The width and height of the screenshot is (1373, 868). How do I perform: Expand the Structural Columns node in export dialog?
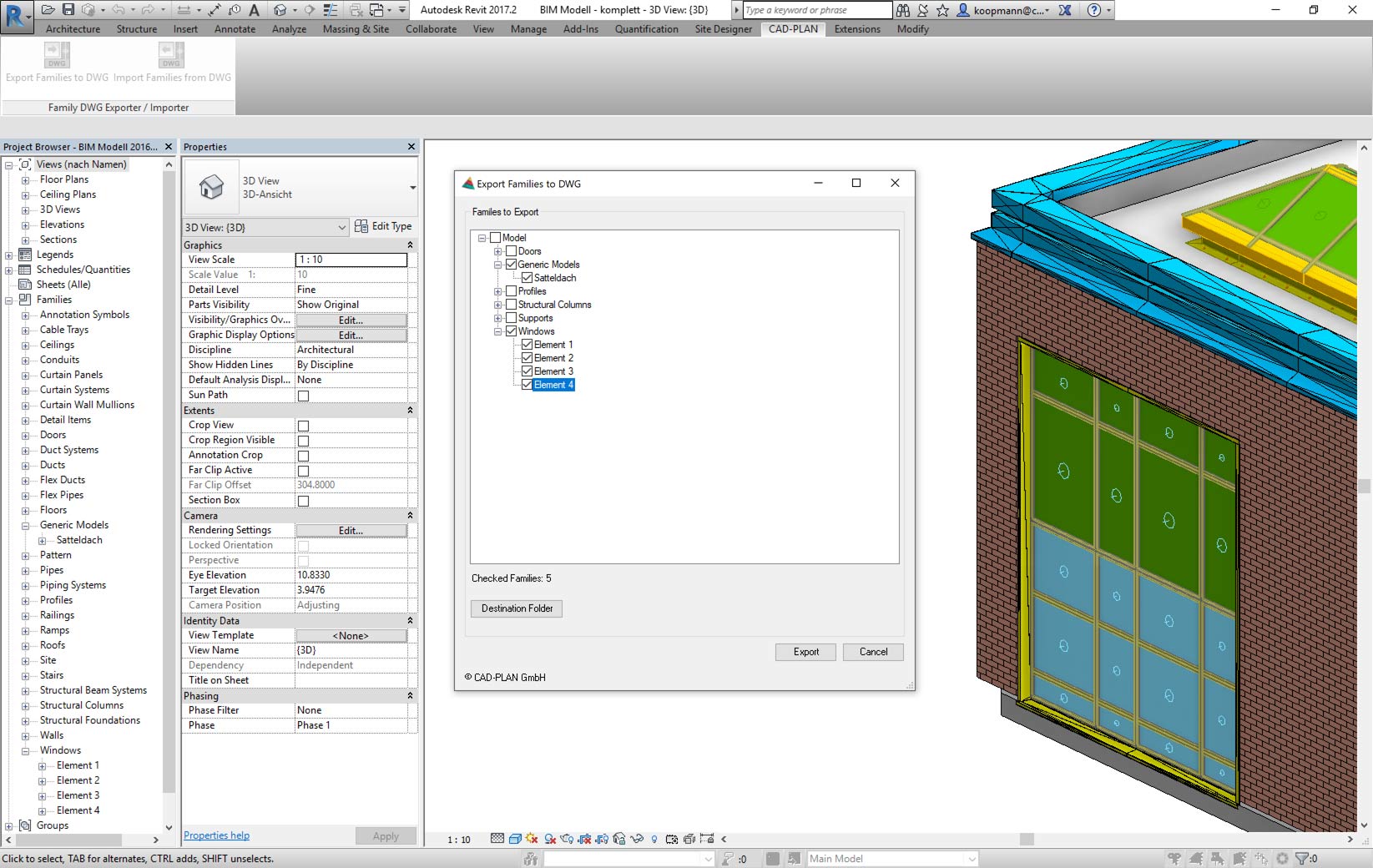point(498,305)
